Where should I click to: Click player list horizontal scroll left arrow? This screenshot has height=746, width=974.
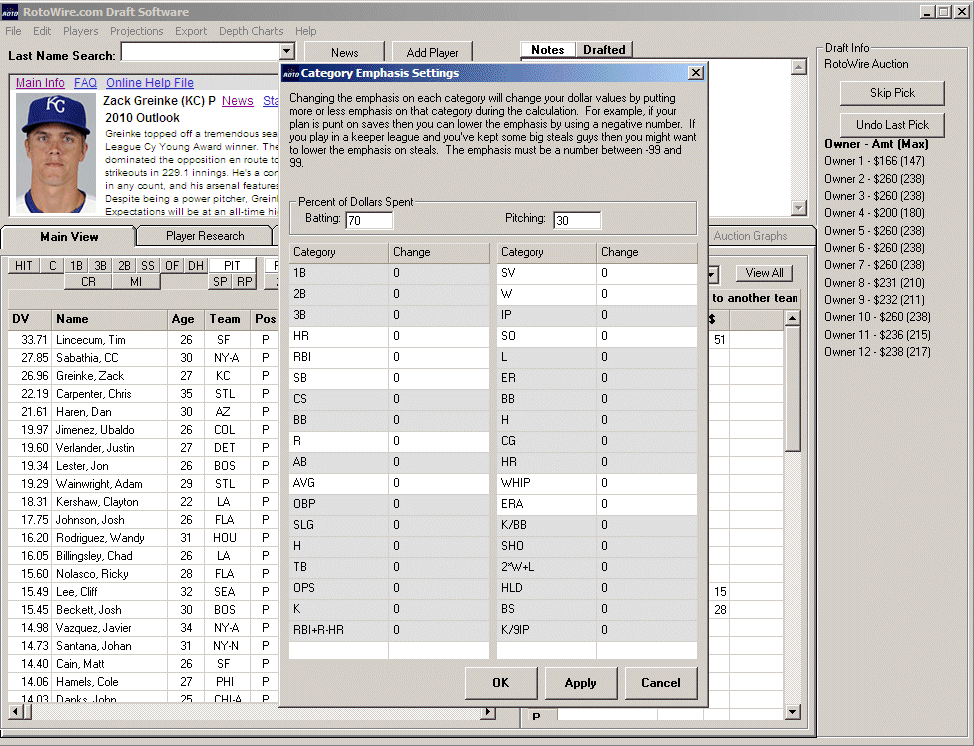coord(16,712)
